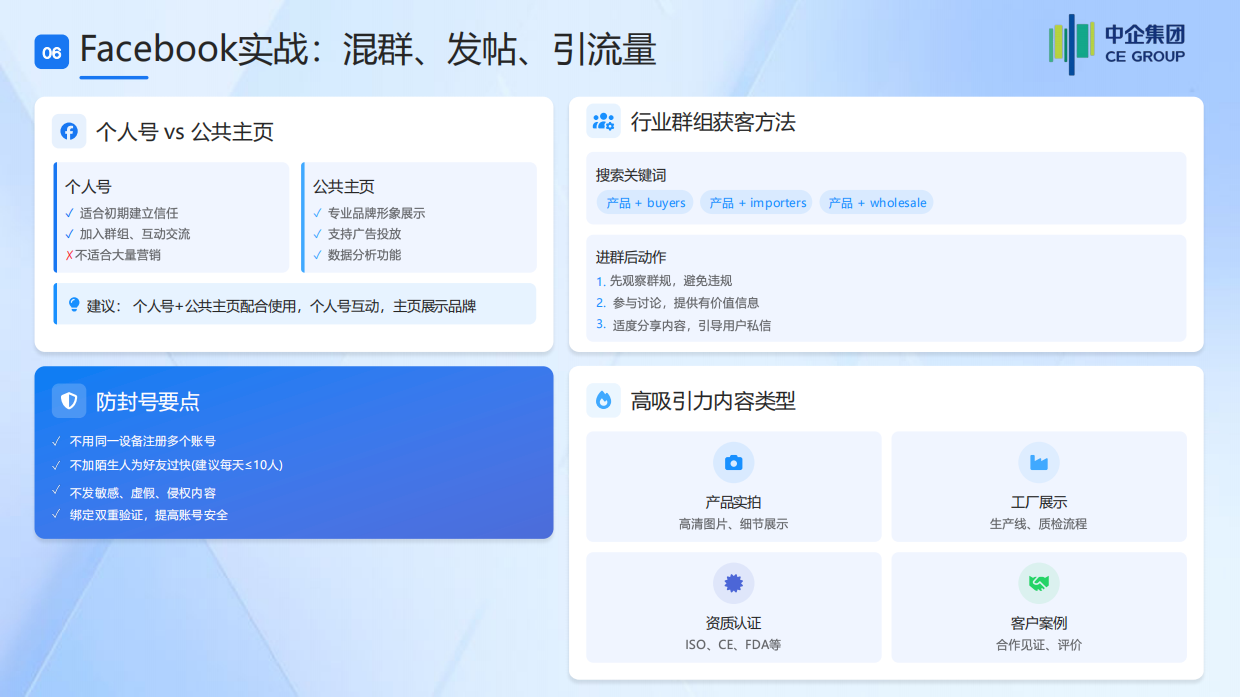Click the Facebook logo icon
Screen dimensions: 1240x697
(x=68, y=131)
